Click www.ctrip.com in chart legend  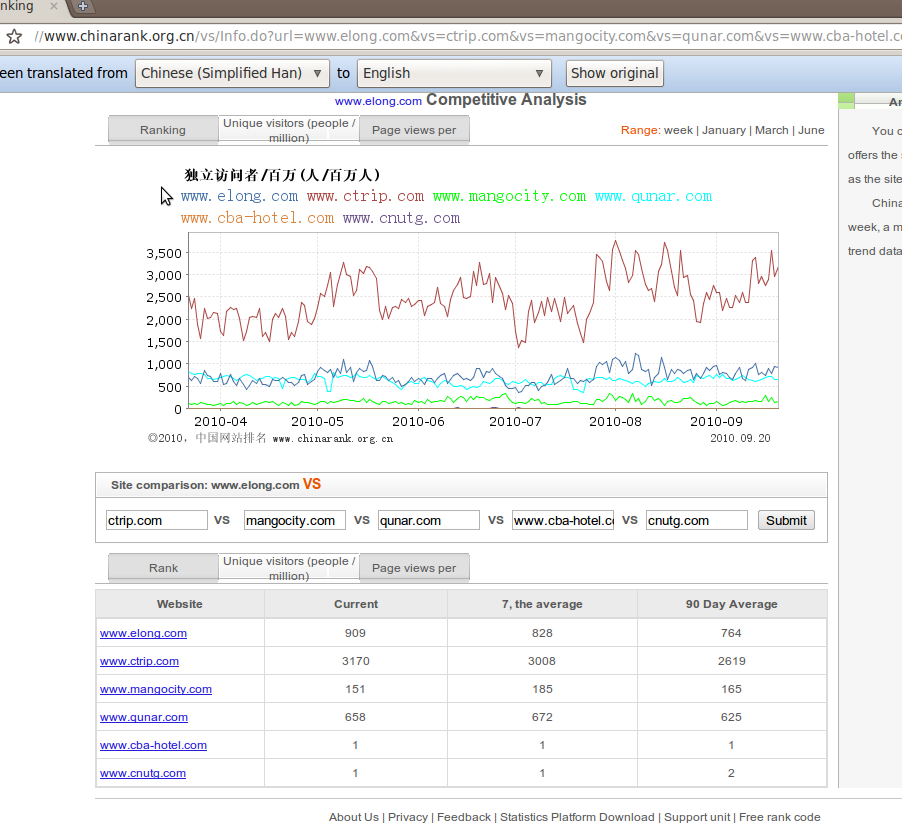(x=365, y=196)
